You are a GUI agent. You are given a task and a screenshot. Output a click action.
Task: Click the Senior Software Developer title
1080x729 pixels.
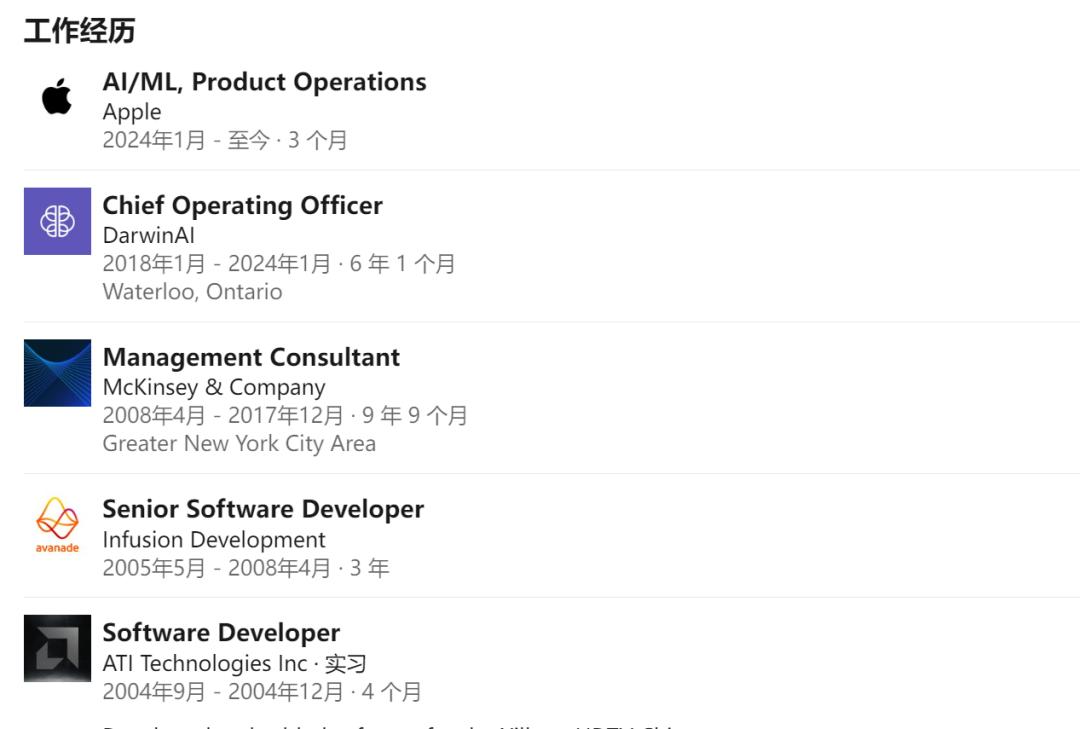tap(263, 509)
